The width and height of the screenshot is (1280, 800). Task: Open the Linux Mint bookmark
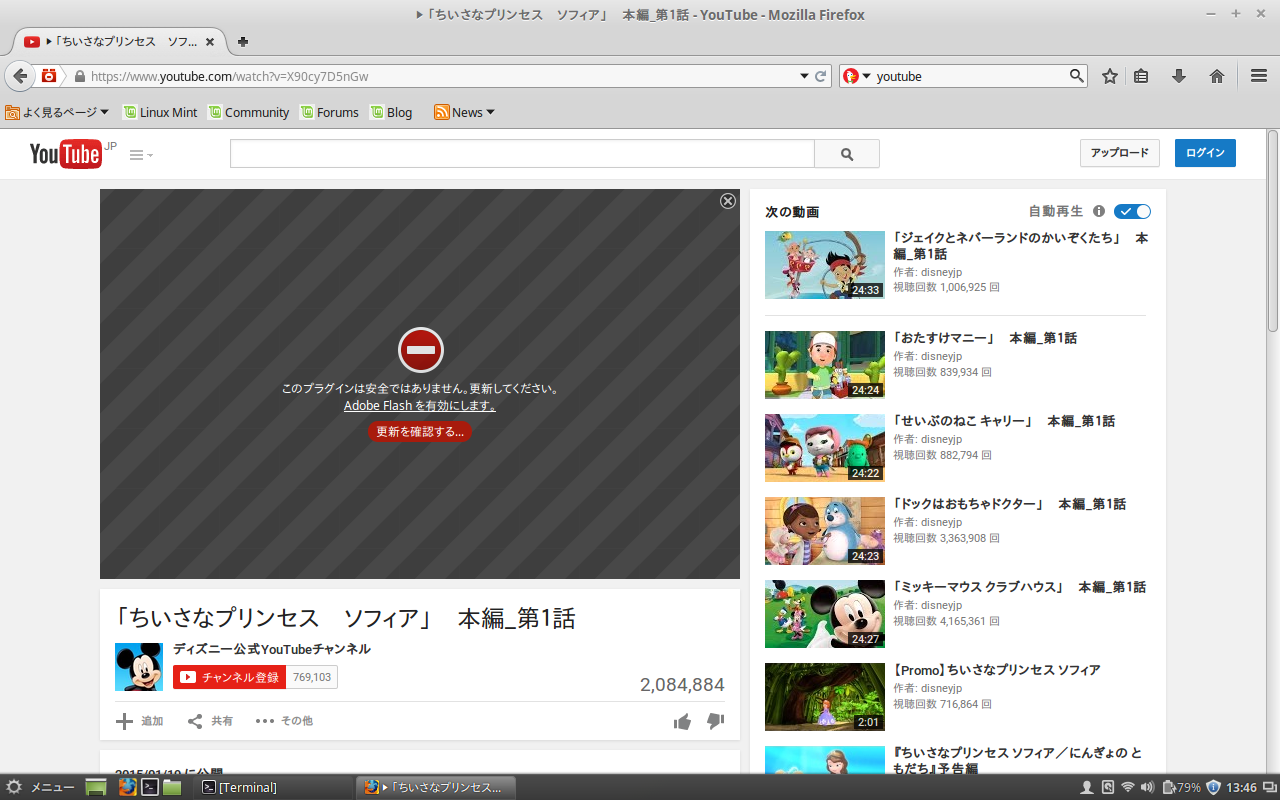[160, 112]
